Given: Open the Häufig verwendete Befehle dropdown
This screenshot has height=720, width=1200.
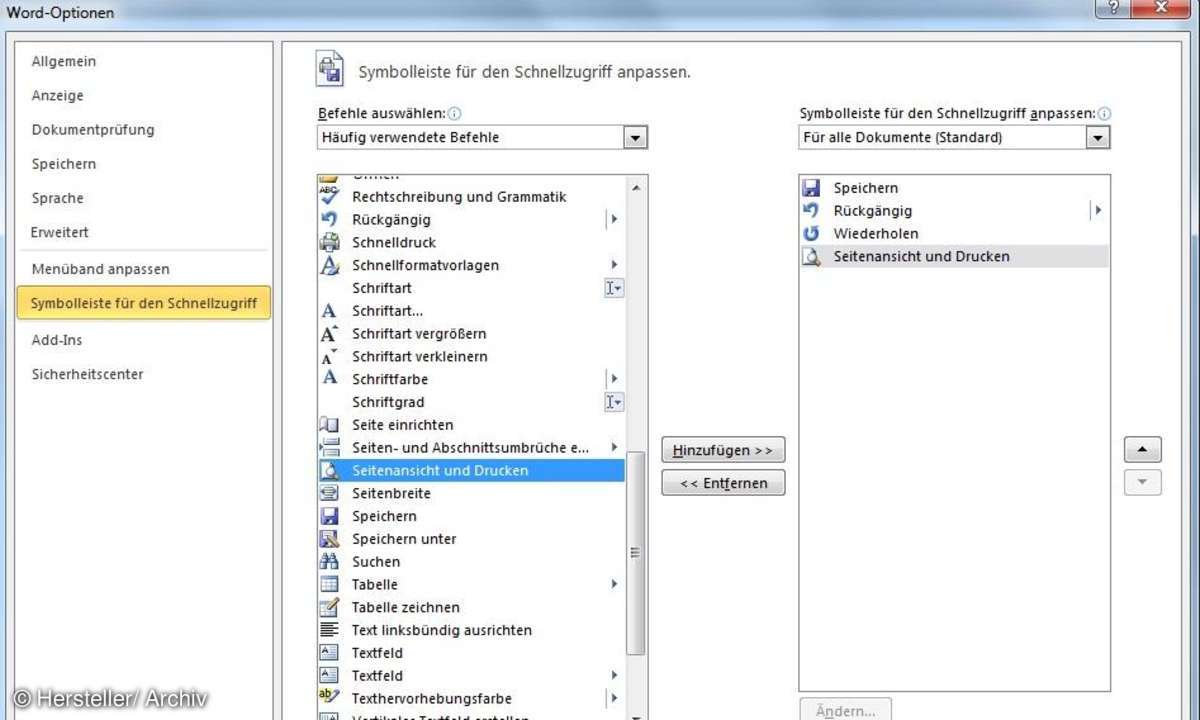Looking at the screenshot, I should coord(635,138).
